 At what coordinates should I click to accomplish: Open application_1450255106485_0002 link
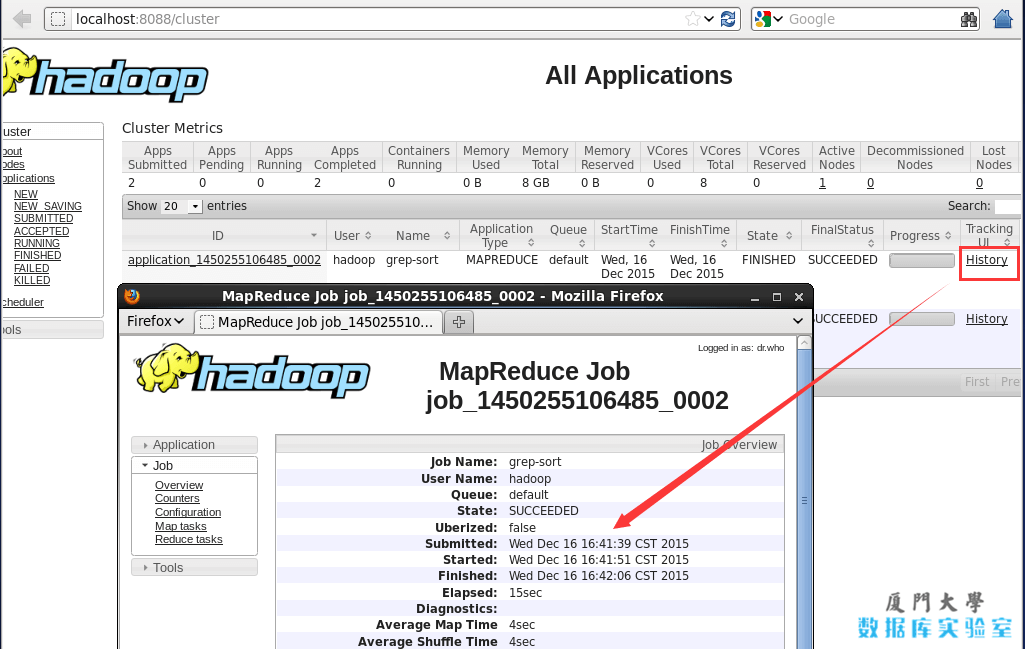[224, 260]
